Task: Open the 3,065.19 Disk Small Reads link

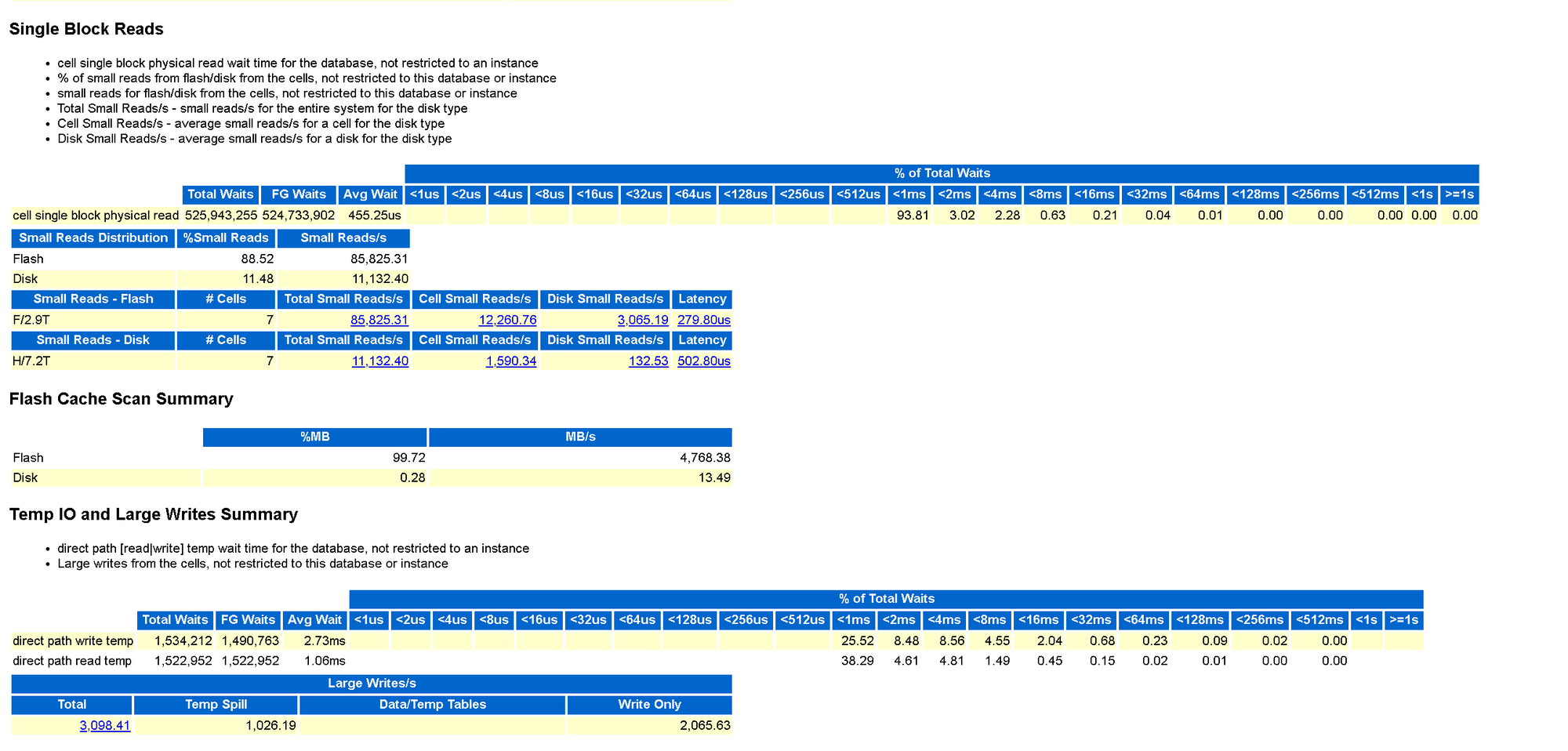Action: tap(643, 319)
